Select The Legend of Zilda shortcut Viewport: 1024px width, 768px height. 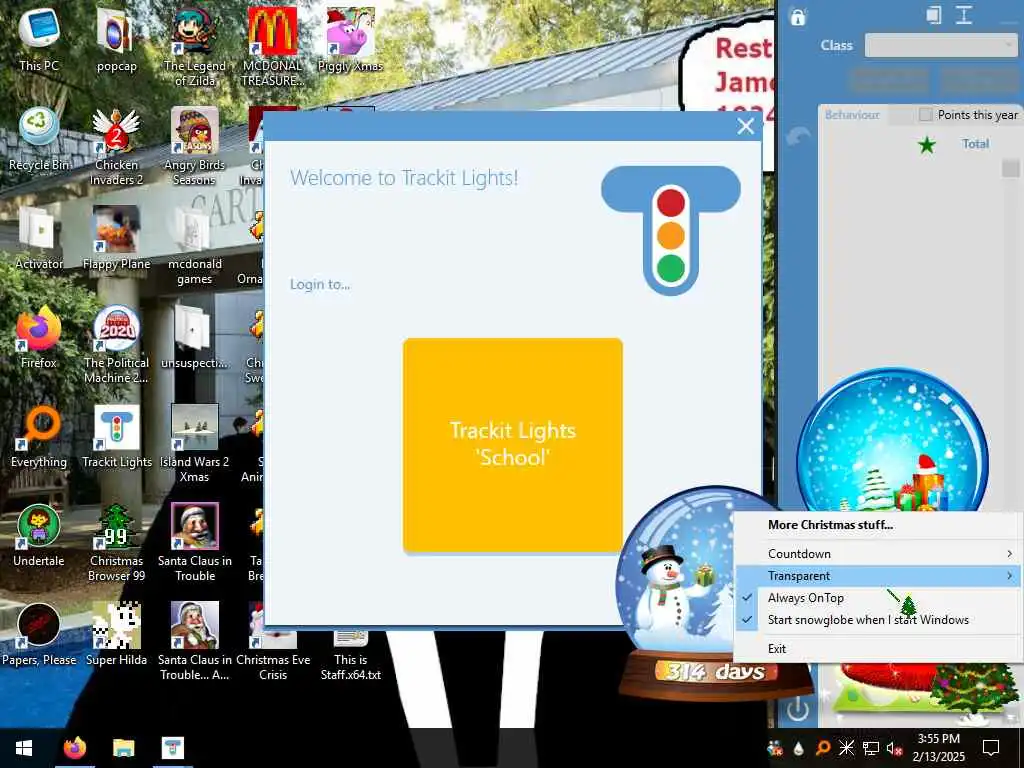[195, 46]
